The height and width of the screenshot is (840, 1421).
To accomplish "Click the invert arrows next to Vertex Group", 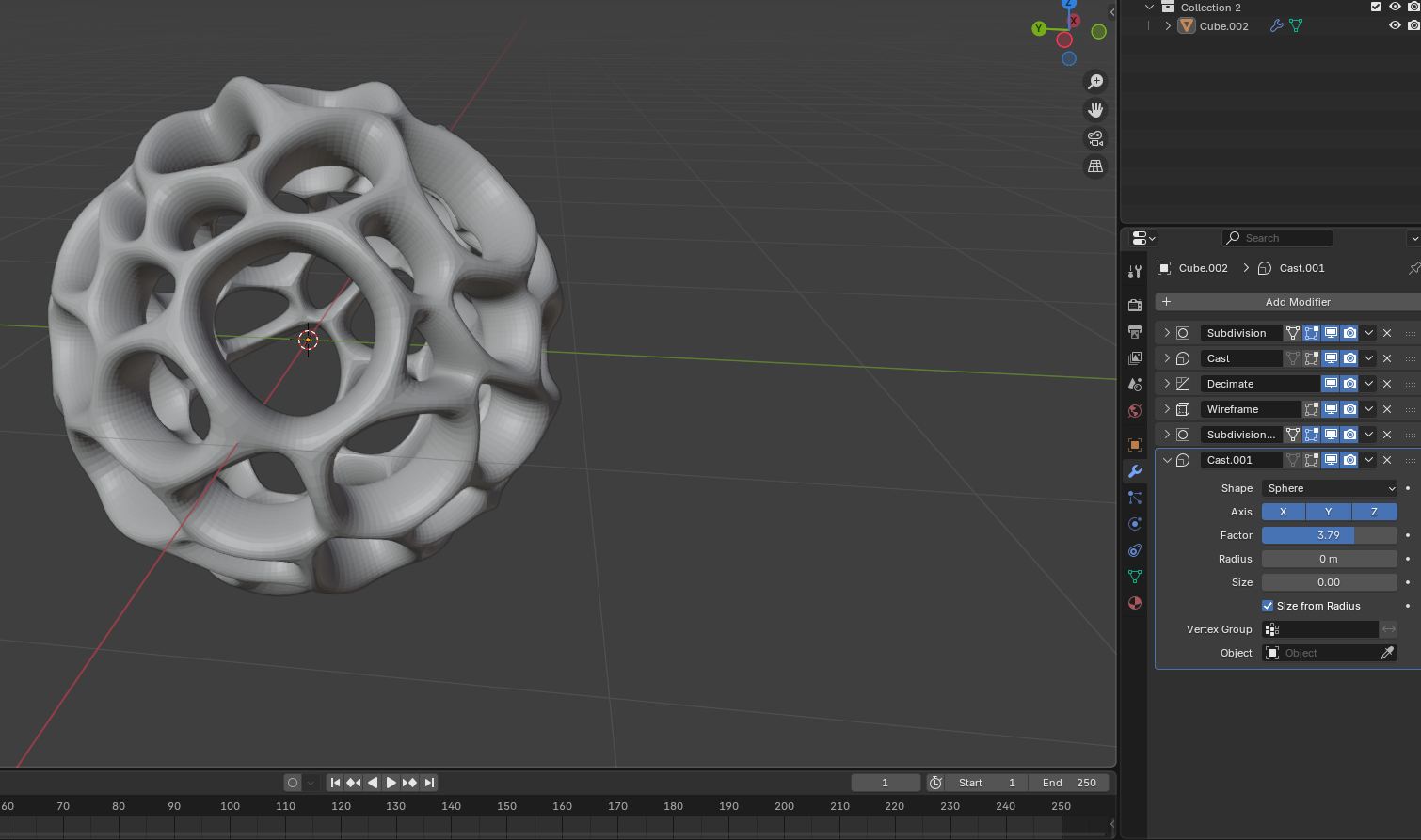I will point(1389,629).
